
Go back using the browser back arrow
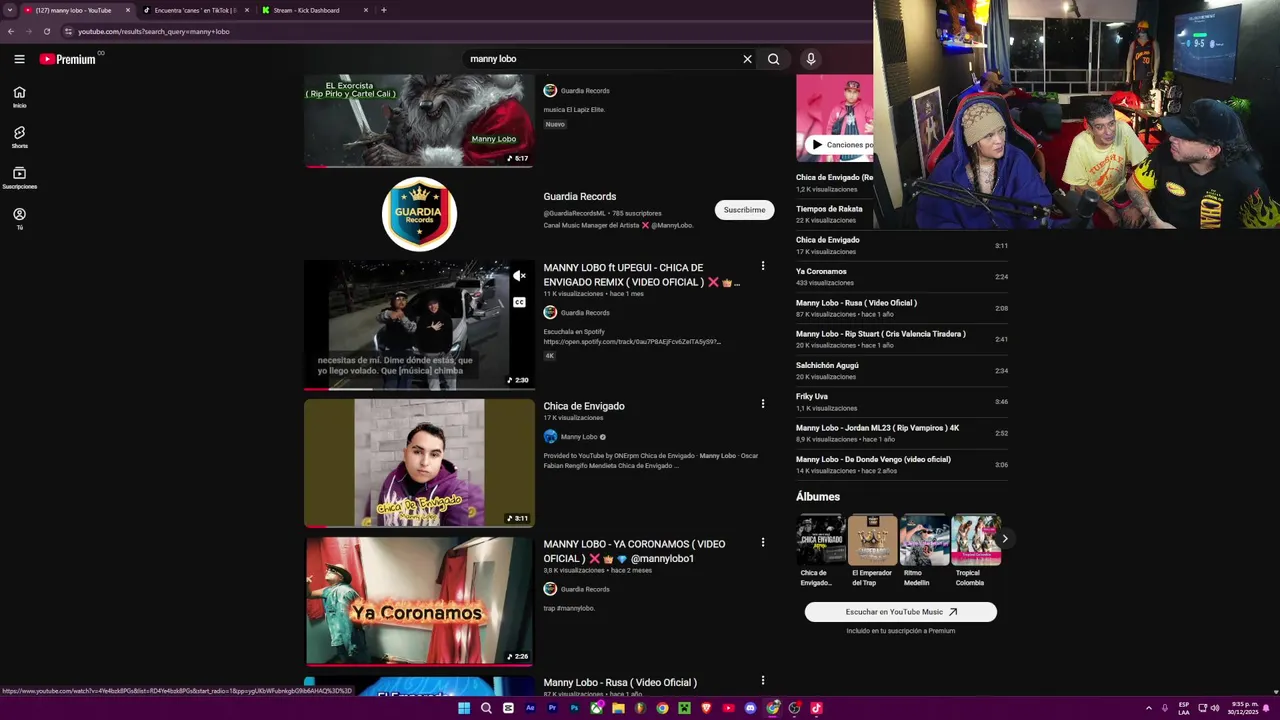pos(11,31)
